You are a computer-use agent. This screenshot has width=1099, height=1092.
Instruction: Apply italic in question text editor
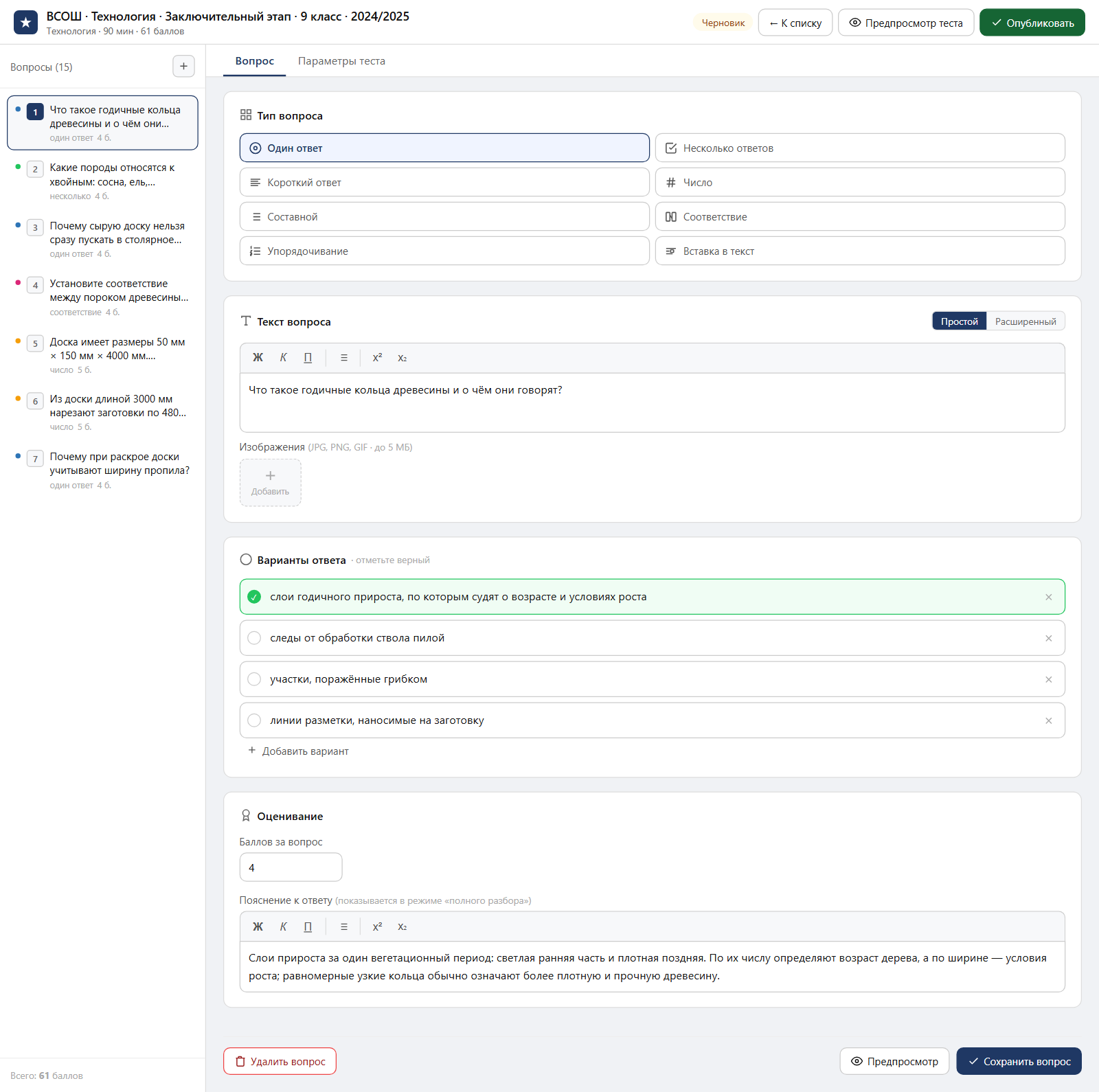tap(283, 358)
